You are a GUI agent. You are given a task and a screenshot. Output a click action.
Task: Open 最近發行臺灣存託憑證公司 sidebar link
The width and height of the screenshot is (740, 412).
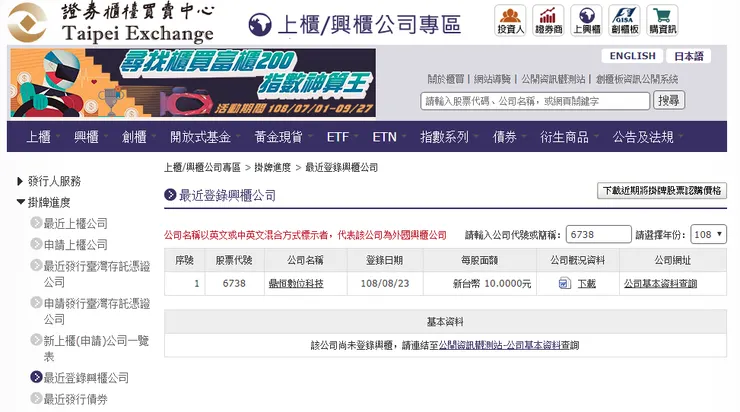pyautogui.click(x=97, y=274)
